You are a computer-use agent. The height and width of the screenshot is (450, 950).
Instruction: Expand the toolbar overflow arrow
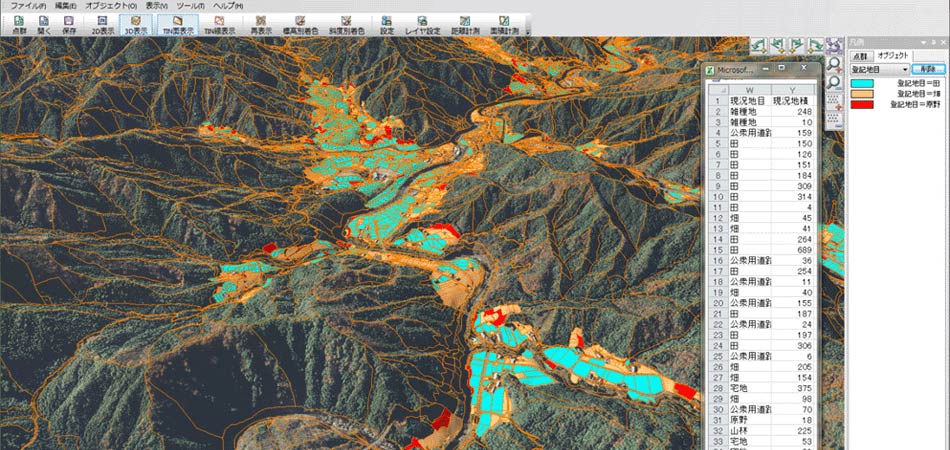coord(527,30)
